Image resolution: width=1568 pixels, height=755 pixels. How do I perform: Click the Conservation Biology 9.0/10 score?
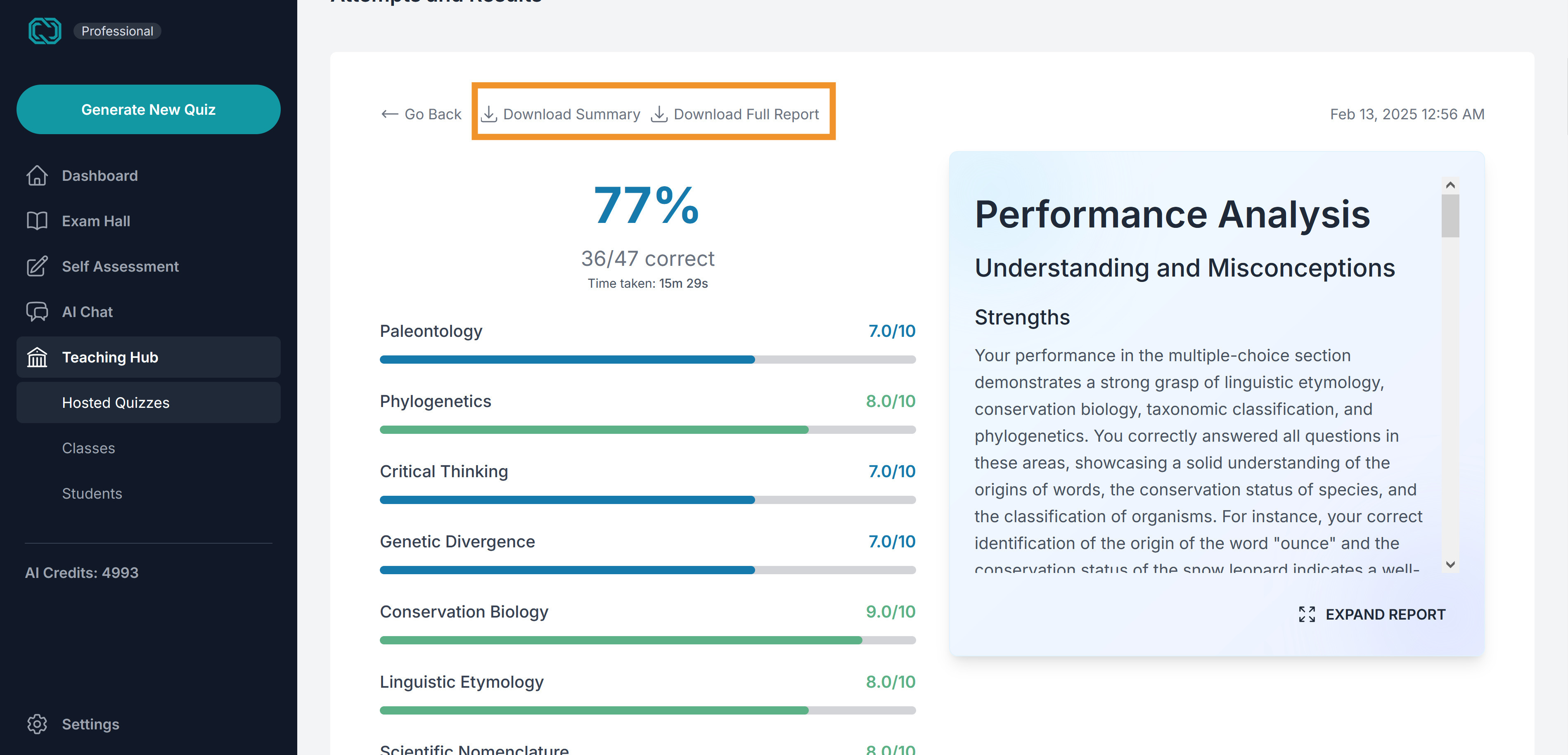891,612
